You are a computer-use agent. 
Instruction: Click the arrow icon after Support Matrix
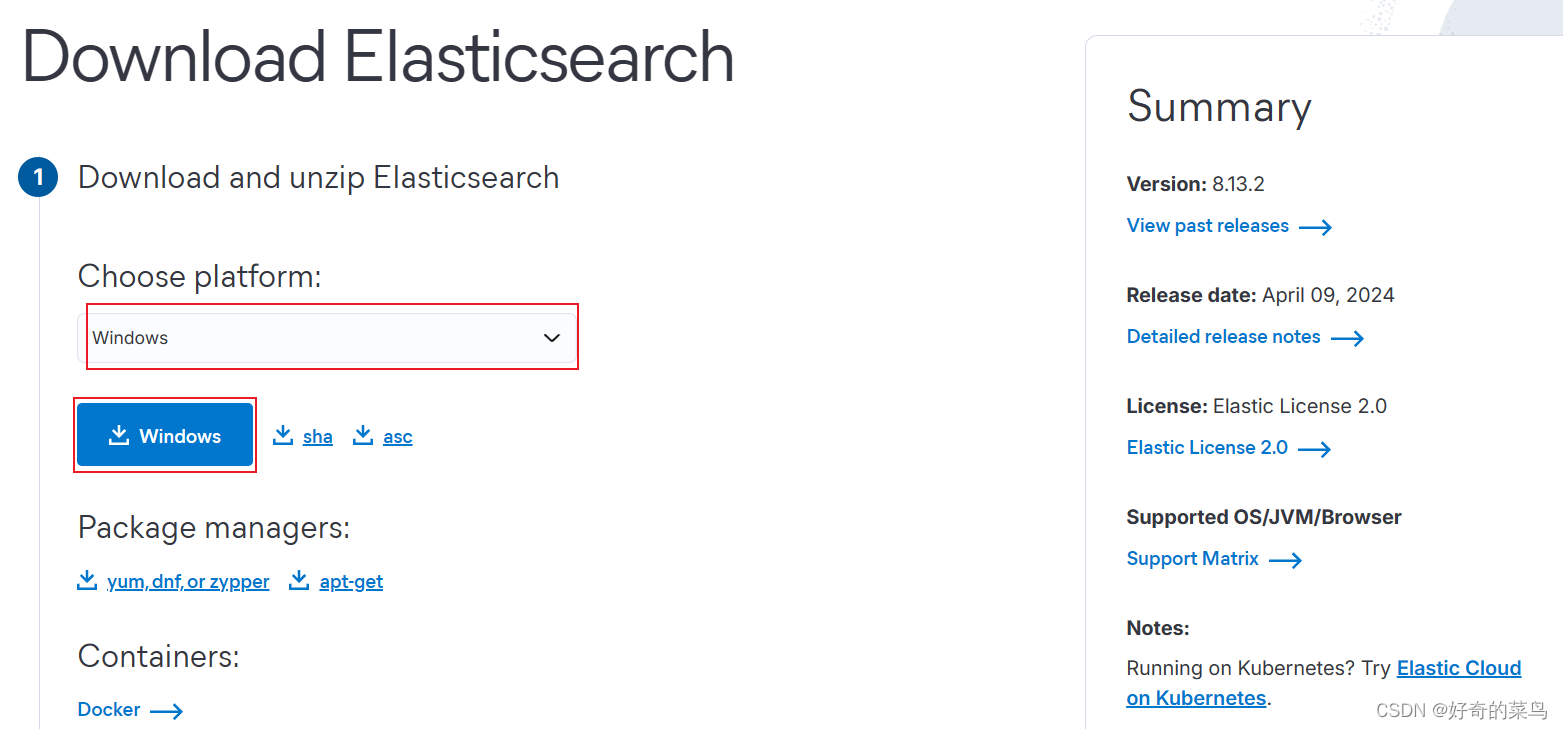click(x=1287, y=560)
